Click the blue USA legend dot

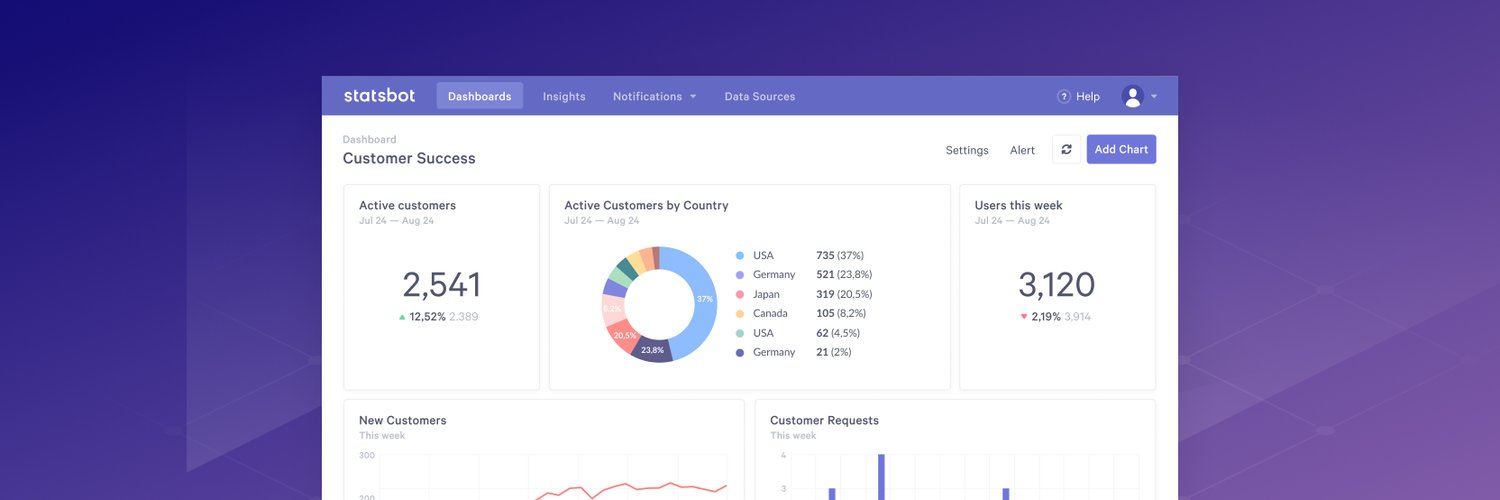(x=739, y=255)
